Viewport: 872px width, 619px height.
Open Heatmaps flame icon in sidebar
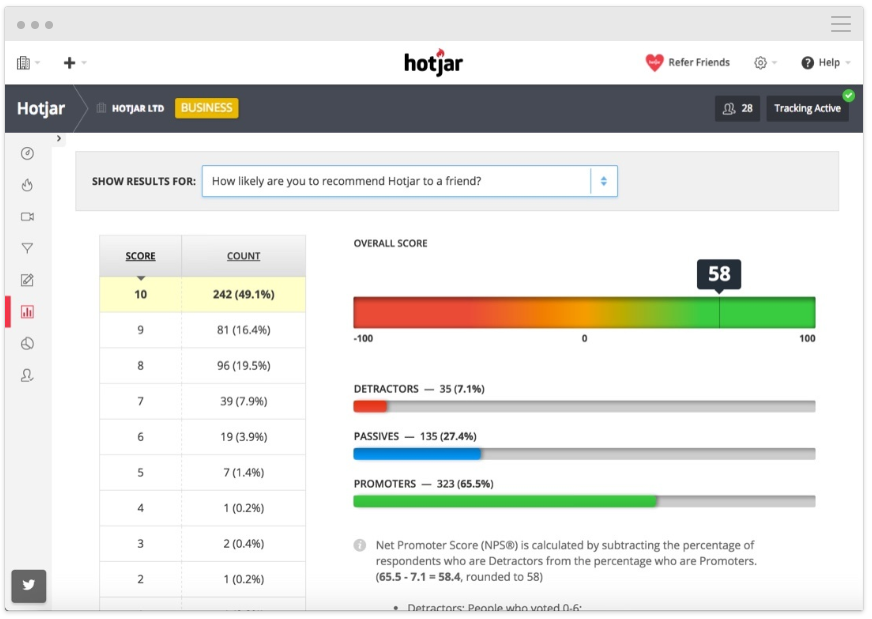click(x=27, y=185)
